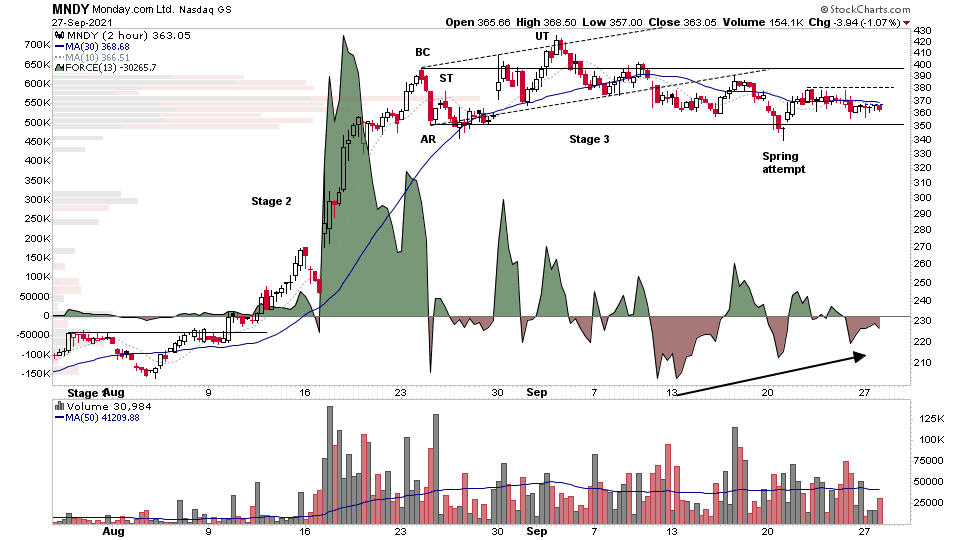
Task: Click the red down-triangle change indicator
Action: pos(907,23)
